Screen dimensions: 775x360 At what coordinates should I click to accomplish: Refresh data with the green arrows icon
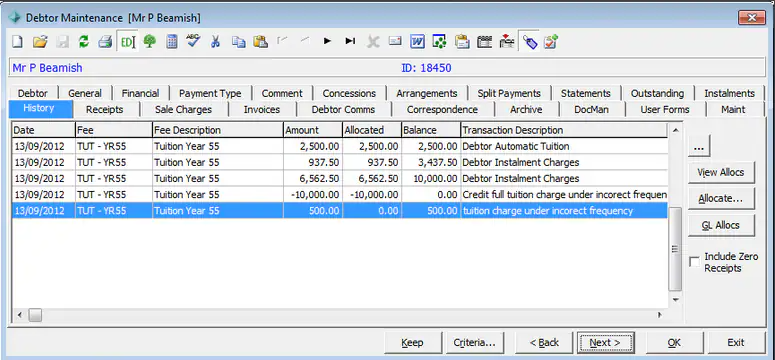pos(84,42)
